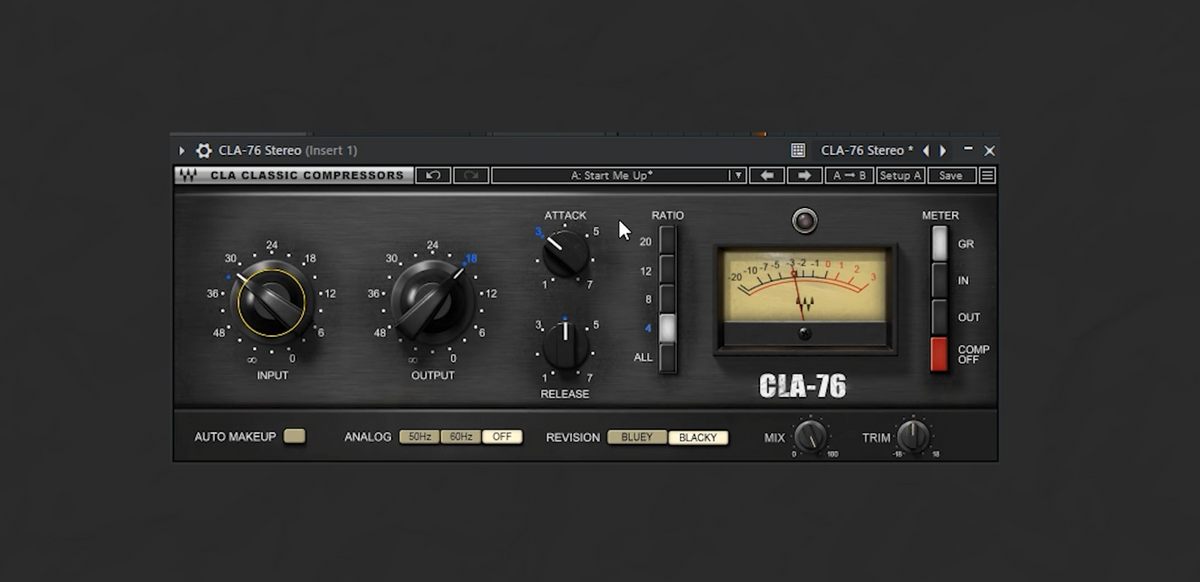Click the 'CLA-76 Stereo (Insert 1)' title text

[x=288, y=151]
